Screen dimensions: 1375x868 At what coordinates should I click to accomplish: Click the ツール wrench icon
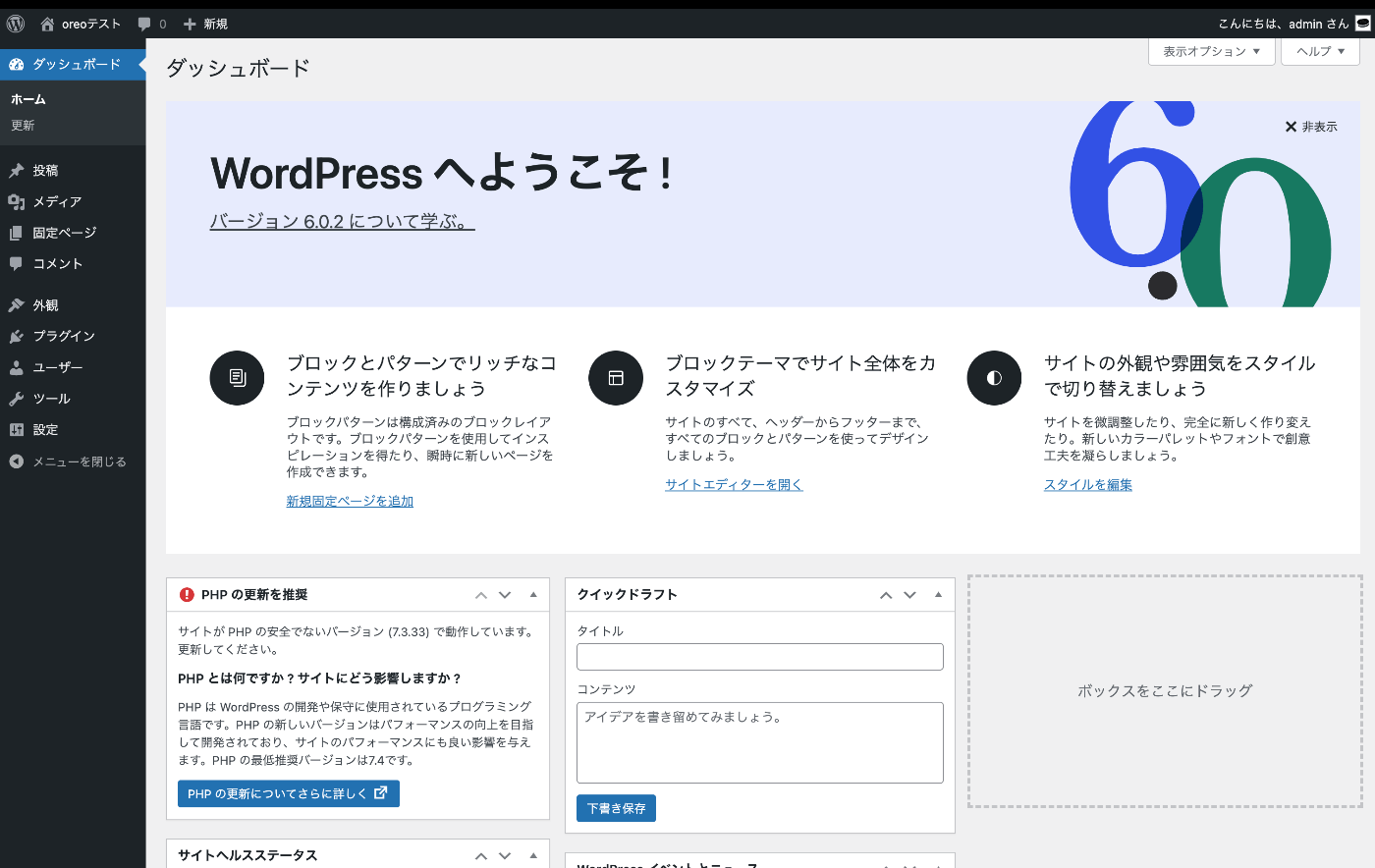pyautogui.click(x=16, y=399)
